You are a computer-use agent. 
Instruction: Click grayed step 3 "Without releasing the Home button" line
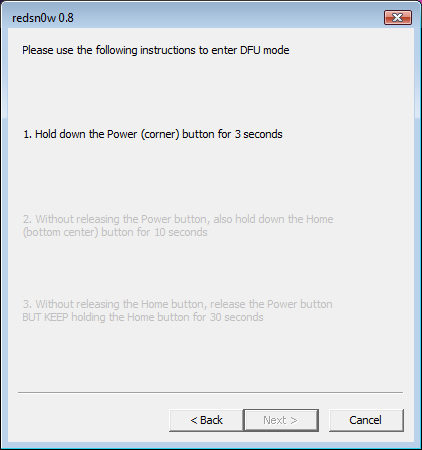177,304
